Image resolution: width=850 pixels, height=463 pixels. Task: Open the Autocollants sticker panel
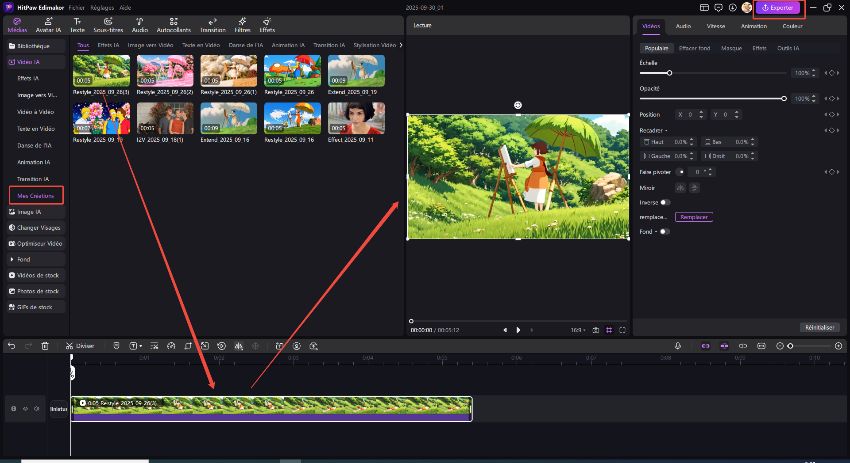tap(173, 25)
